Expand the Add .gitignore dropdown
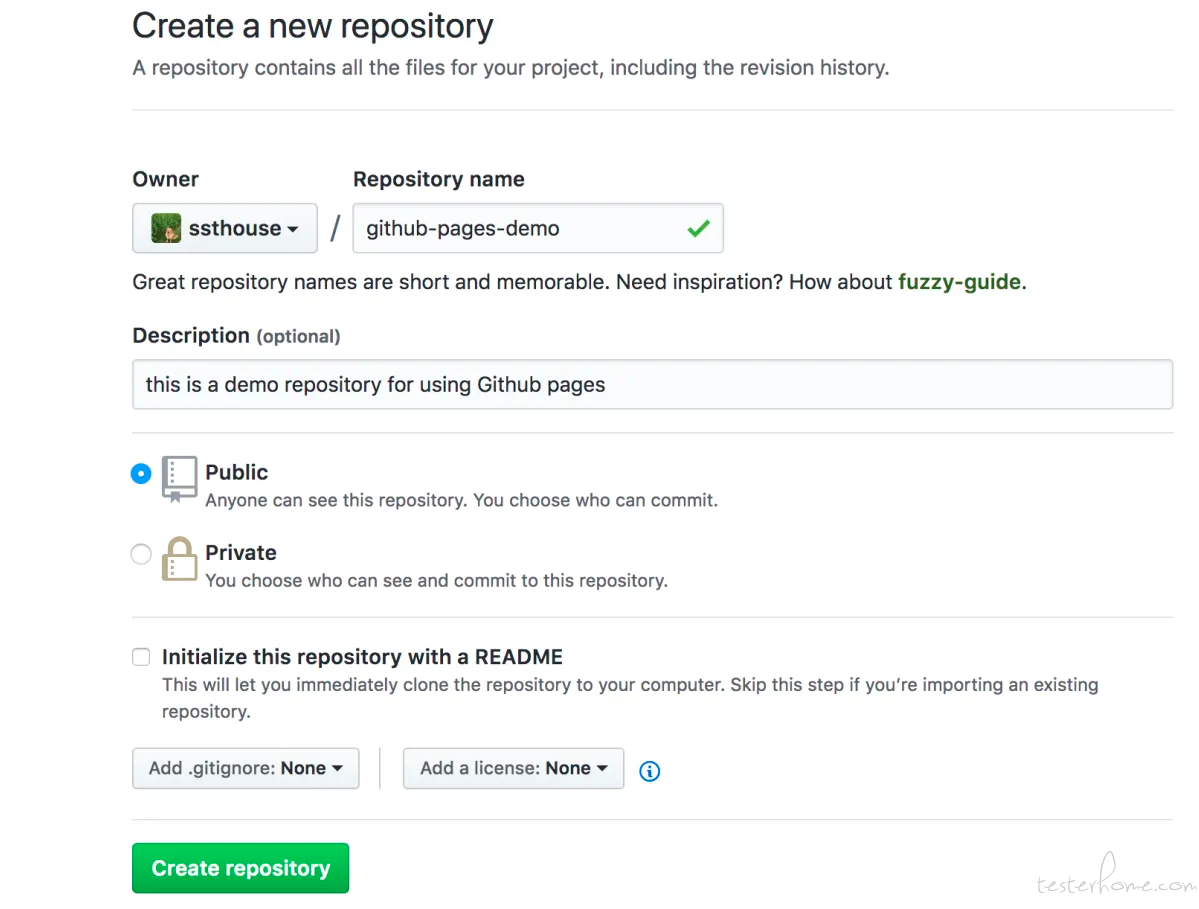Screen dimensions: 1199x909 tap(245, 768)
